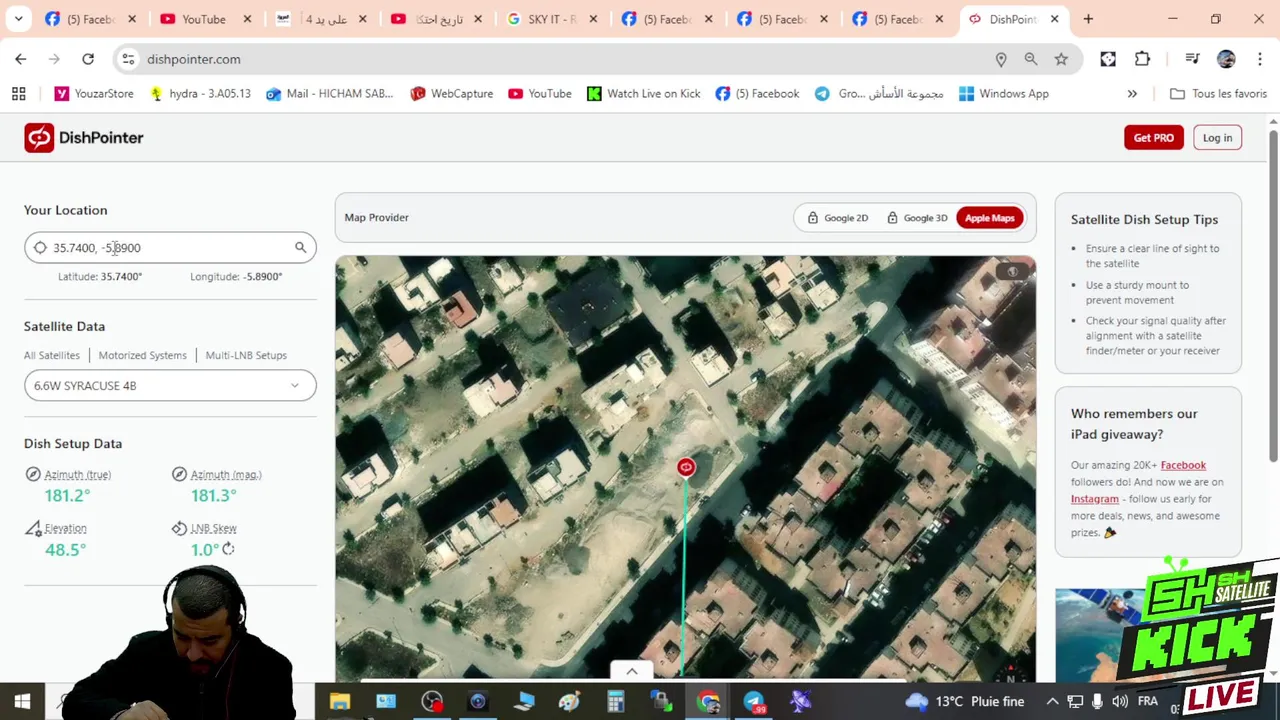Image resolution: width=1280 pixels, height=720 pixels.
Task: Click the Azimuth (mag.) compass icon
Action: pos(179,475)
